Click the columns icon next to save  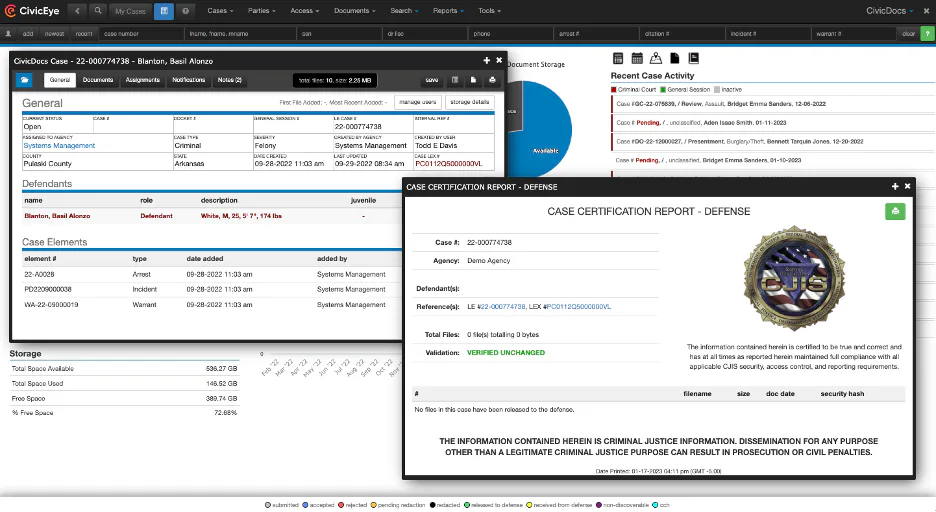click(455, 80)
